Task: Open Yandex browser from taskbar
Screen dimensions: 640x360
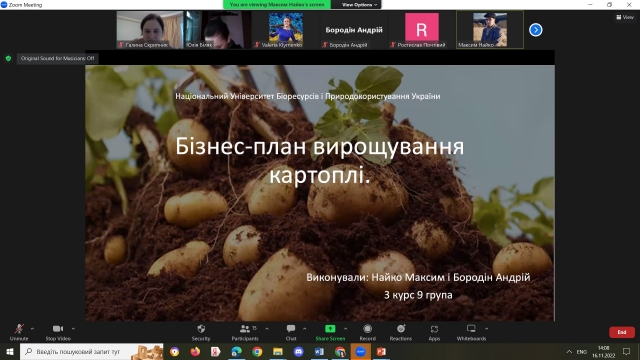Action: [x=216, y=351]
